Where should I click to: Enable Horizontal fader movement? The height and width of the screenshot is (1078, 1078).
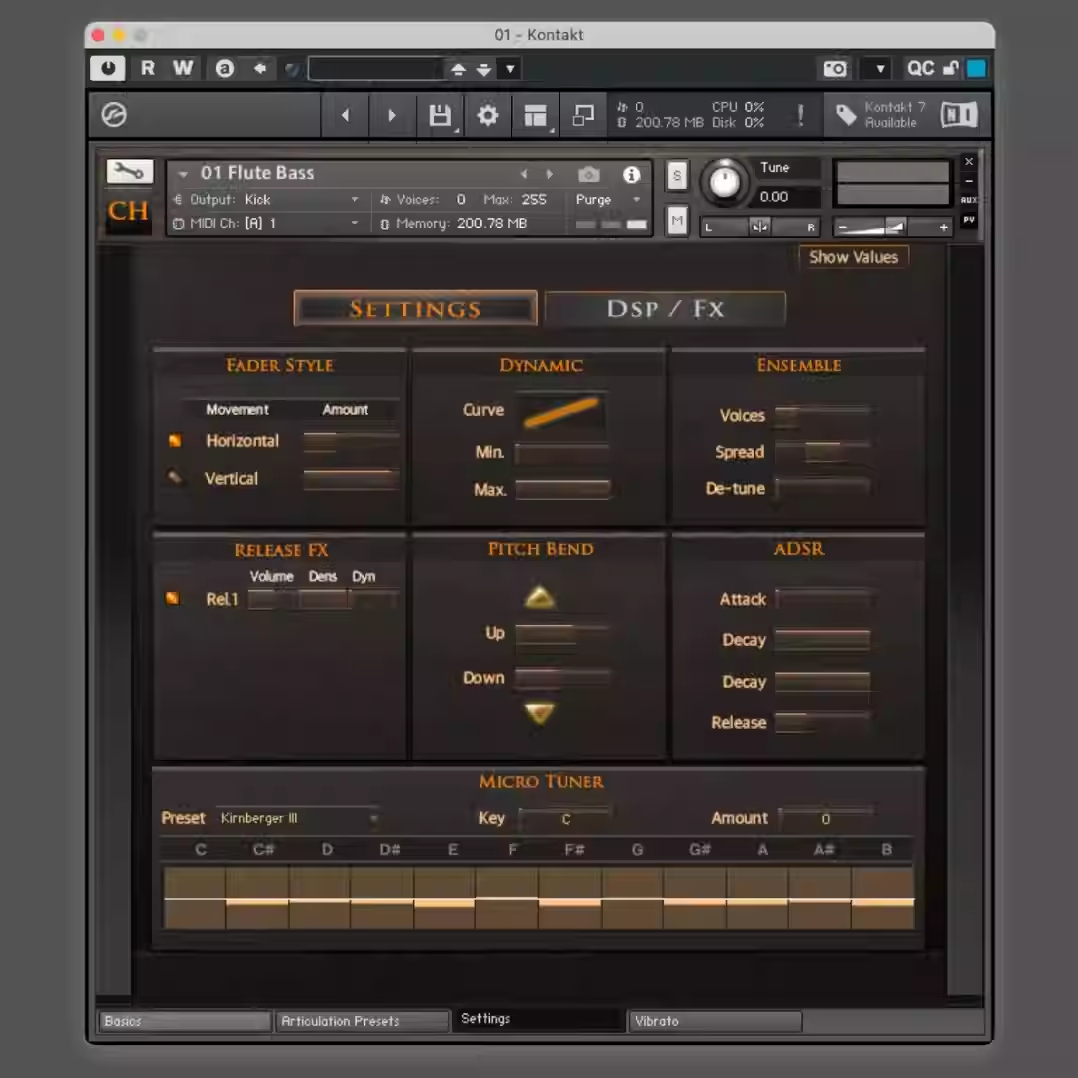[175, 441]
